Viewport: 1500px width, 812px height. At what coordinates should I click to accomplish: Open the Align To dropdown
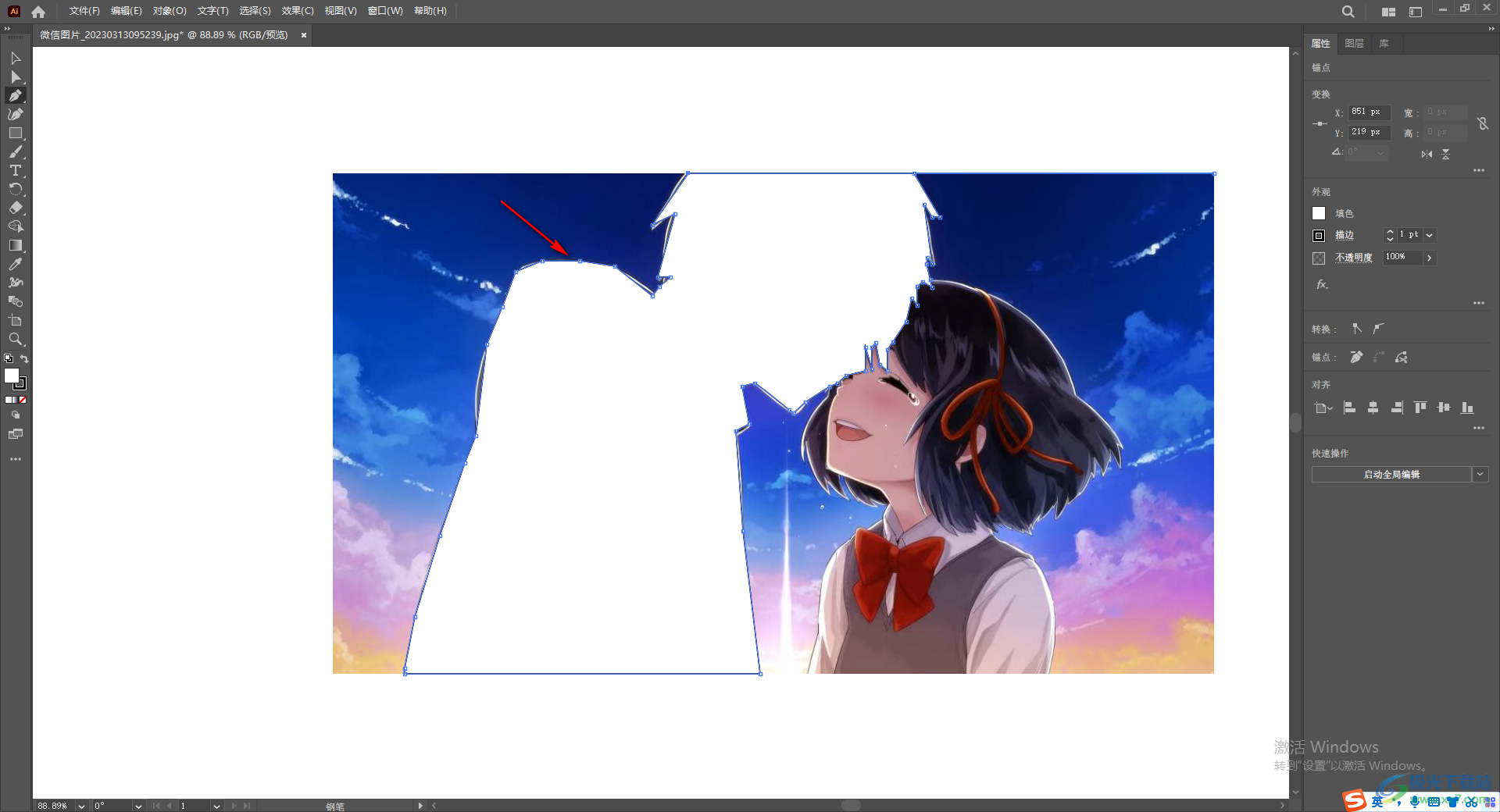(x=1323, y=408)
